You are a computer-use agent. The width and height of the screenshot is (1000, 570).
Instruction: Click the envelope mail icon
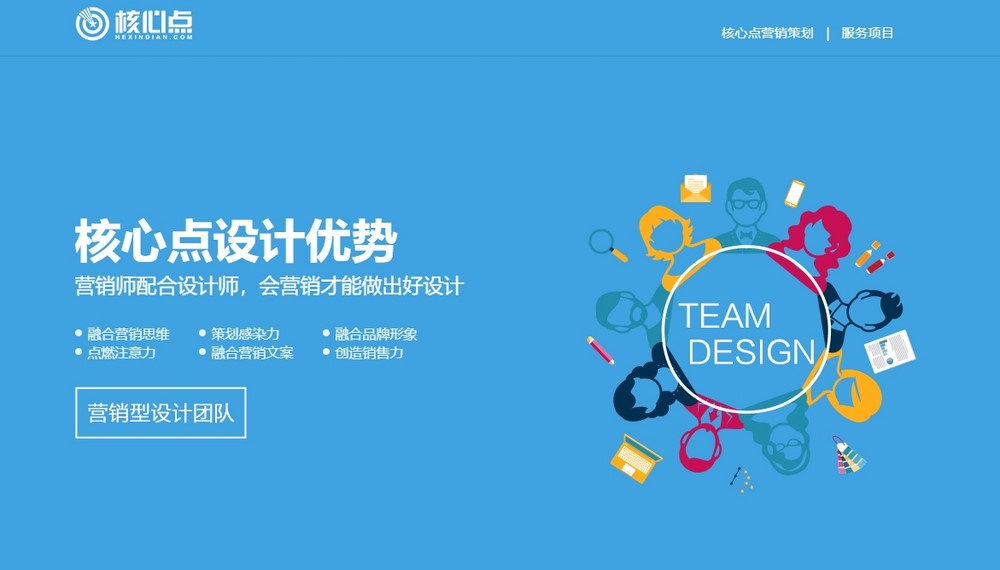(695, 188)
